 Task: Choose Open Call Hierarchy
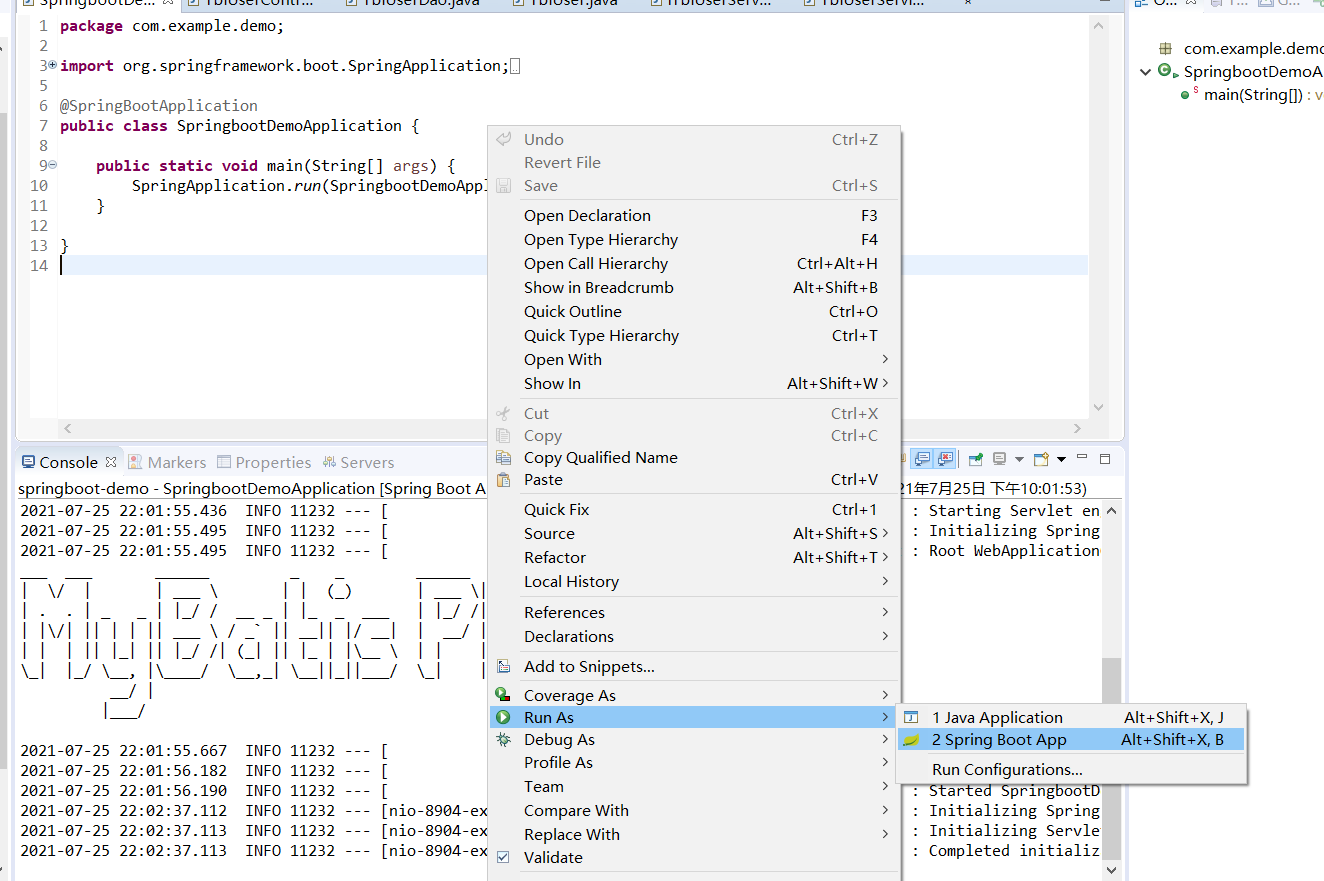[x=694, y=264]
